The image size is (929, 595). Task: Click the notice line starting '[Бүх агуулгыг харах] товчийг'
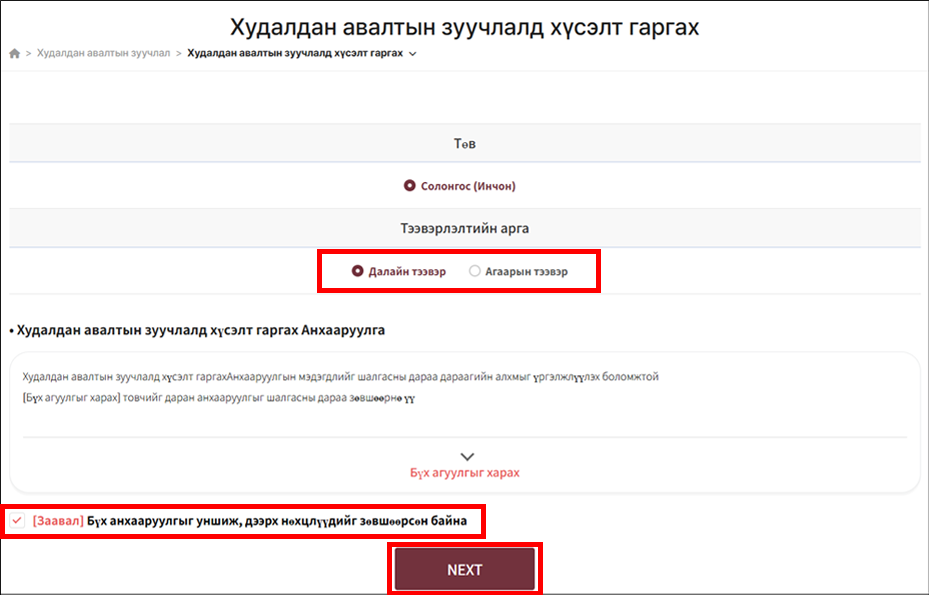[218, 397]
